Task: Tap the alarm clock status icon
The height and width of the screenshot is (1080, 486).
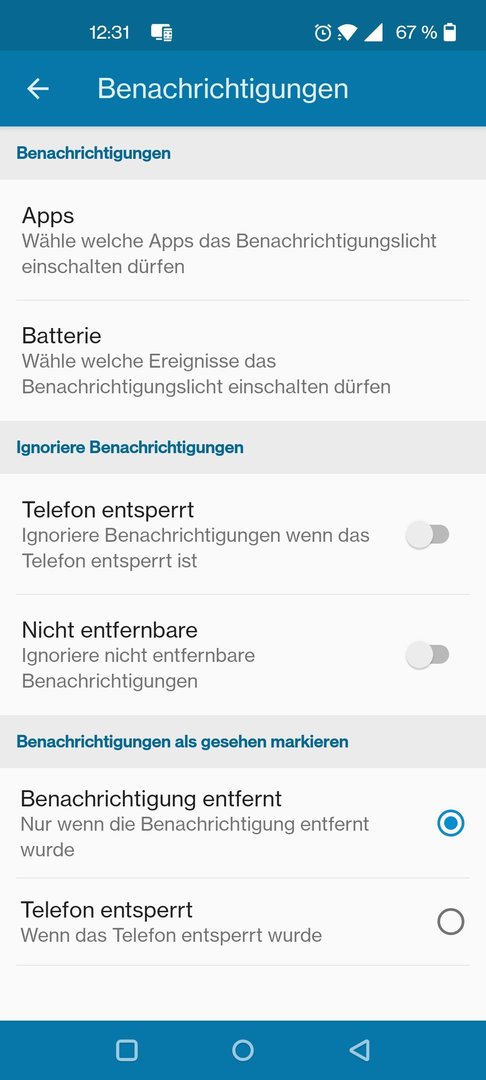Action: [x=322, y=32]
